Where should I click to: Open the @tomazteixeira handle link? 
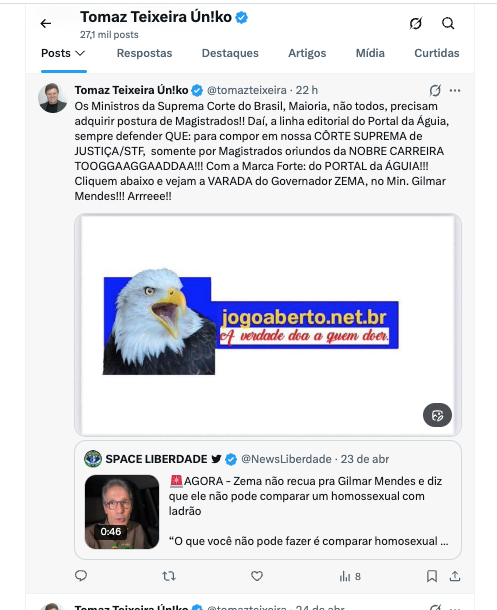[x=247, y=90]
